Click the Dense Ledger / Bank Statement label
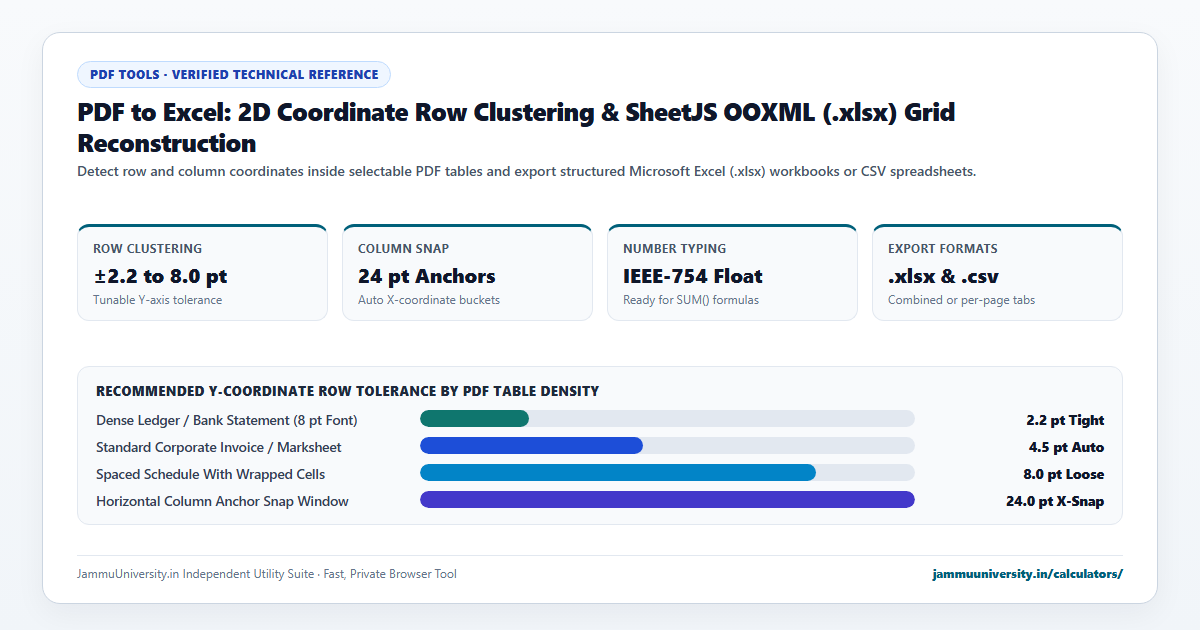 pos(227,420)
